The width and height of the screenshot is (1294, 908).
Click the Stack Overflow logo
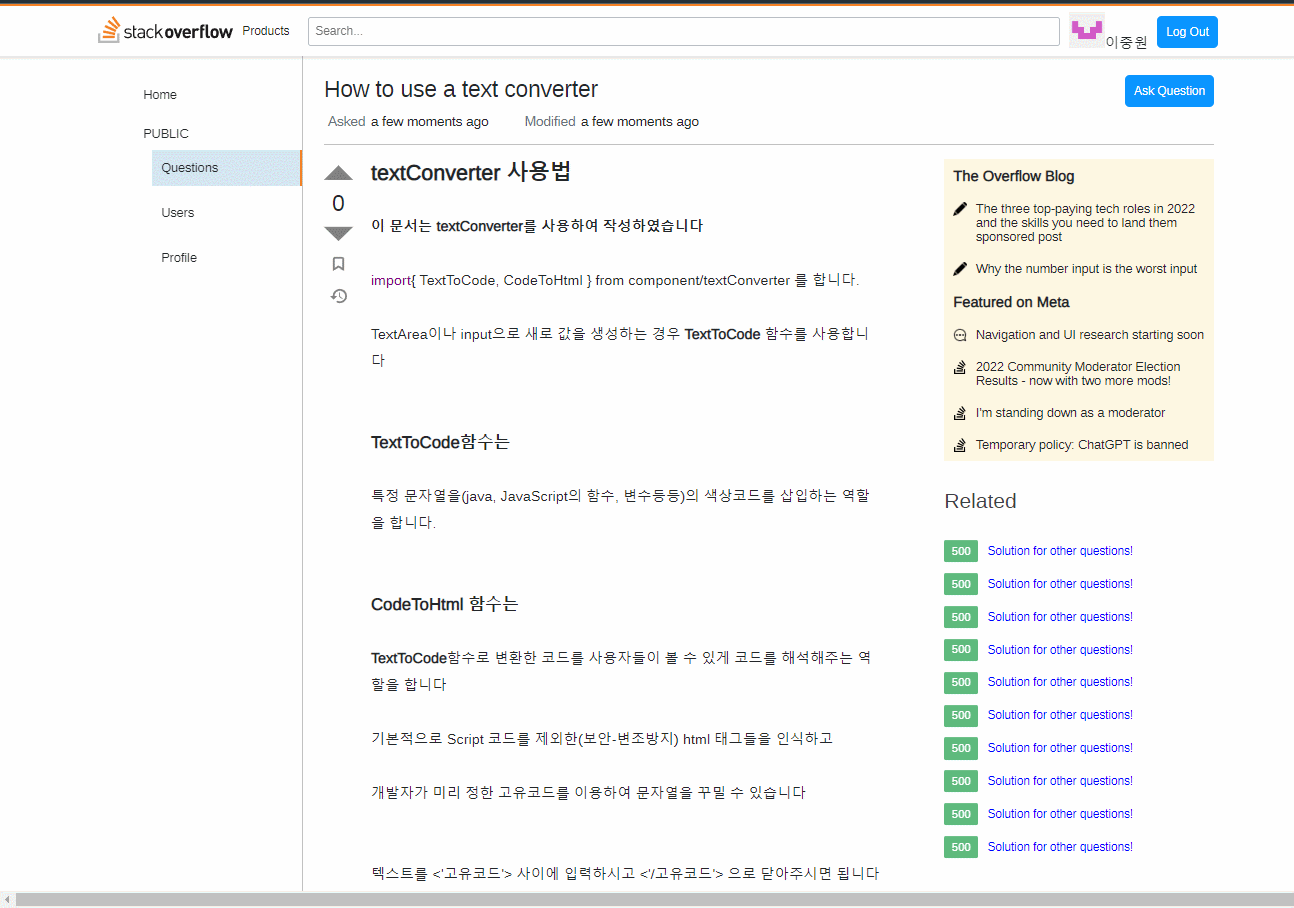click(165, 31)
